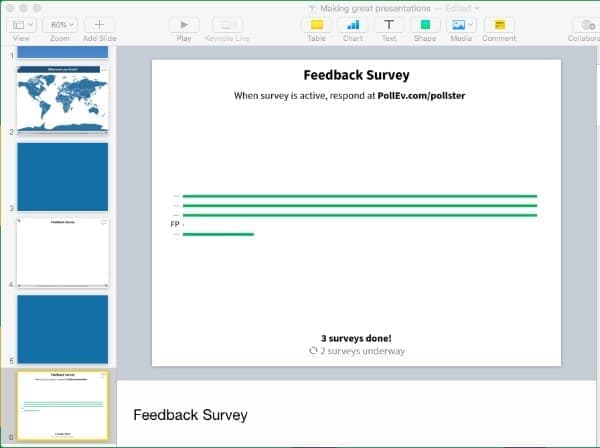The image size is (600, 448).
Task: Select slide 4 Feedback Survey thumbnail
Action: point(62,251)
